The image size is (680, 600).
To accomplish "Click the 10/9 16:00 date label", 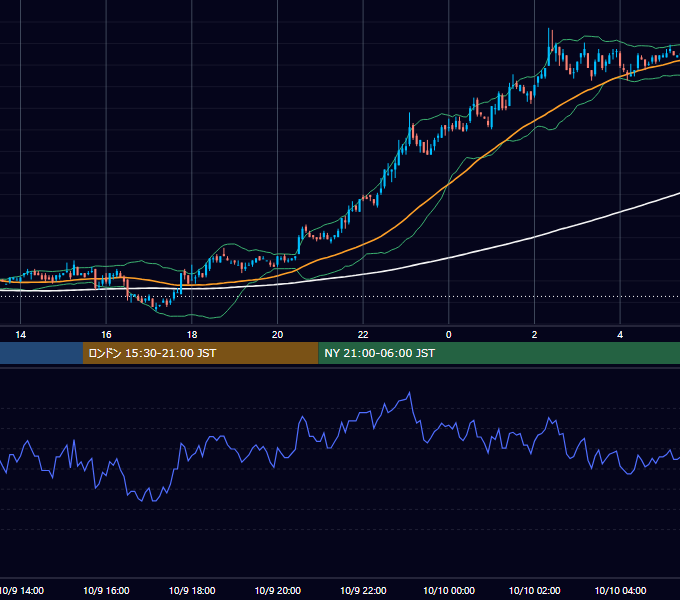I will (106, 590).
